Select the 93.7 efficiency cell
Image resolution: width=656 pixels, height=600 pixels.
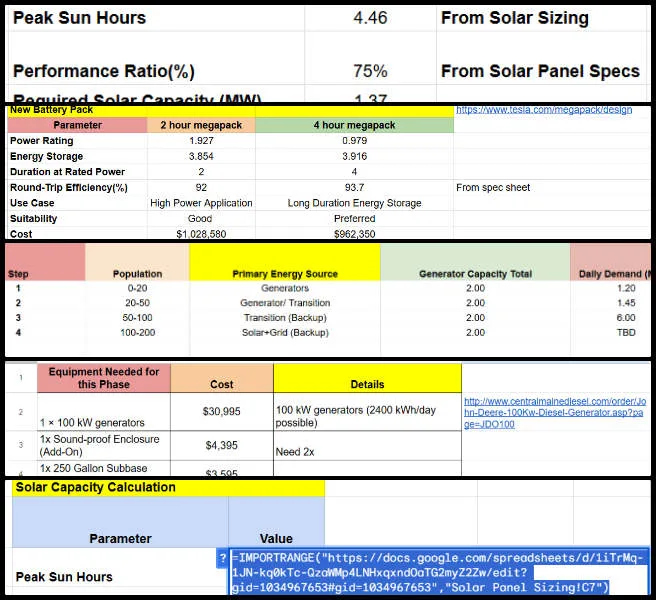point(354,187)
